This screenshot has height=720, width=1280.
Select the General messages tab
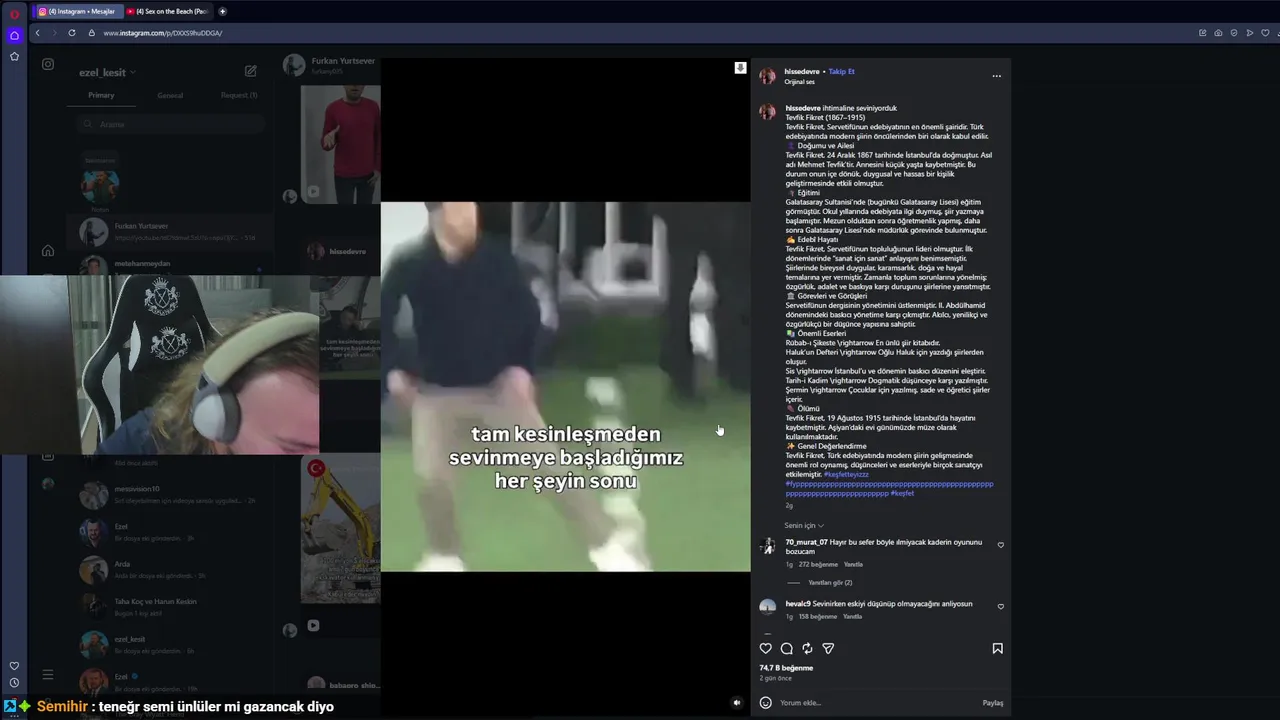click(x=170, y=95)
